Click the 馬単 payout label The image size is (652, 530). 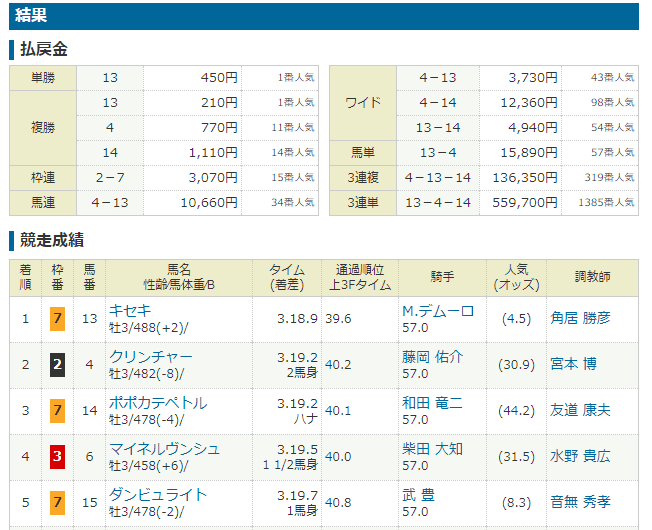point(363,153)
